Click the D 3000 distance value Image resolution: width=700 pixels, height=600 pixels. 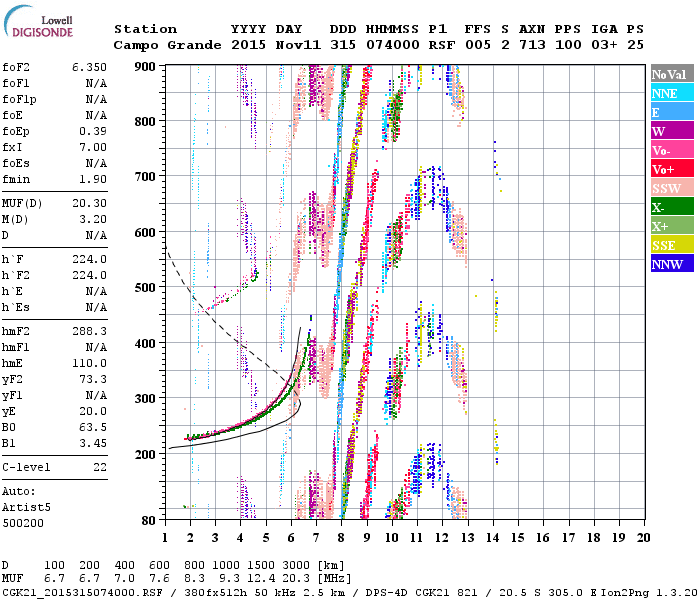pyautogui.click(x=296, y=566)
